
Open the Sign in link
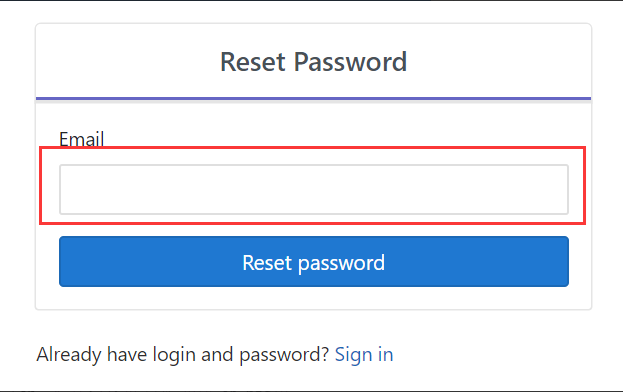pos(364,354)
